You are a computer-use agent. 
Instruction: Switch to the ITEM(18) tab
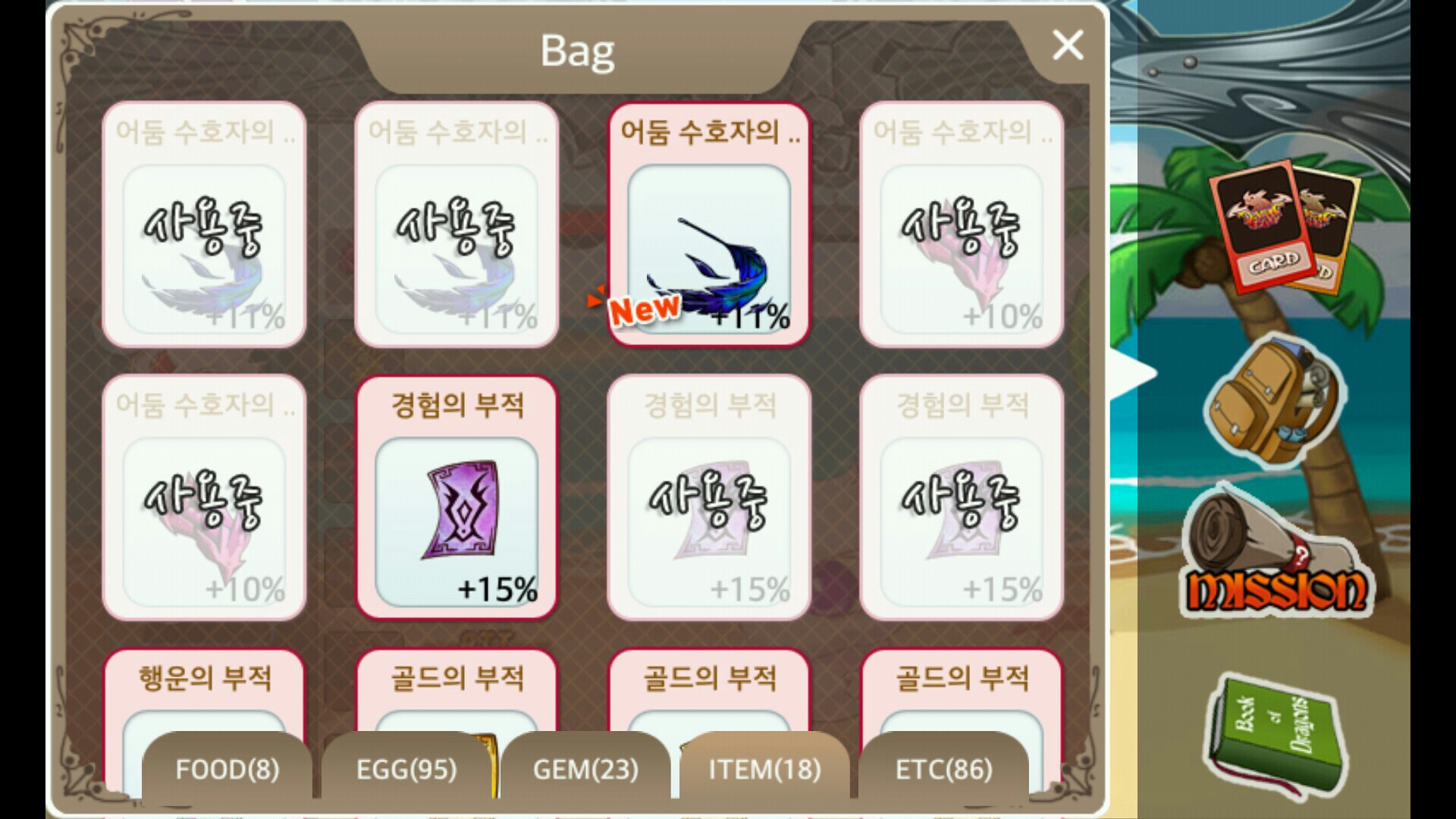point(764,767)
